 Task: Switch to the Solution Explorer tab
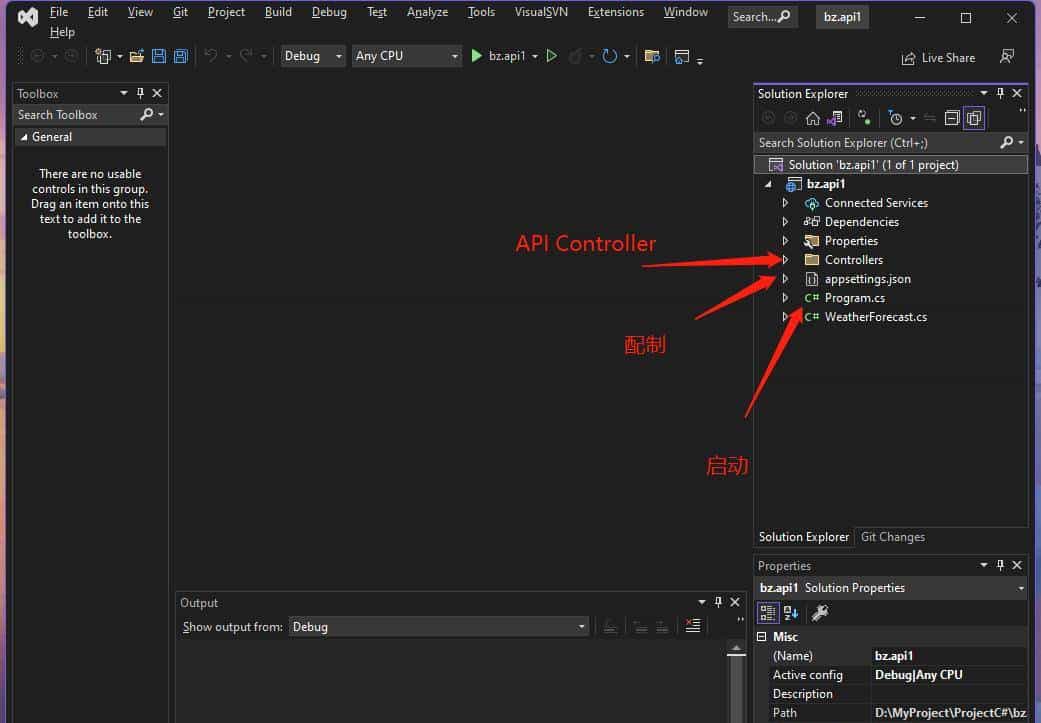point(803,536)
